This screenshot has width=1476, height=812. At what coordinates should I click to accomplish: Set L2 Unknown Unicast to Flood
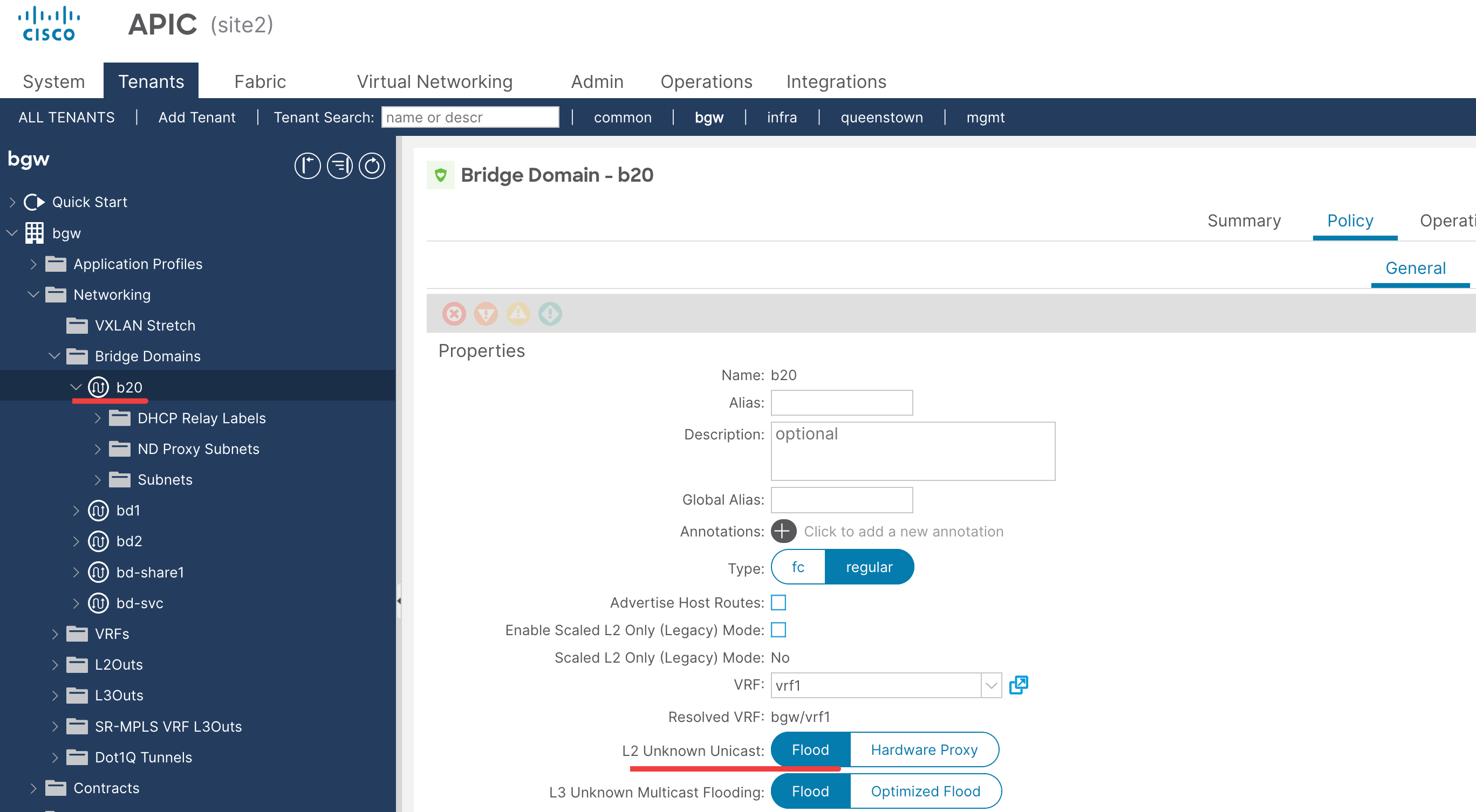[810, 749]
